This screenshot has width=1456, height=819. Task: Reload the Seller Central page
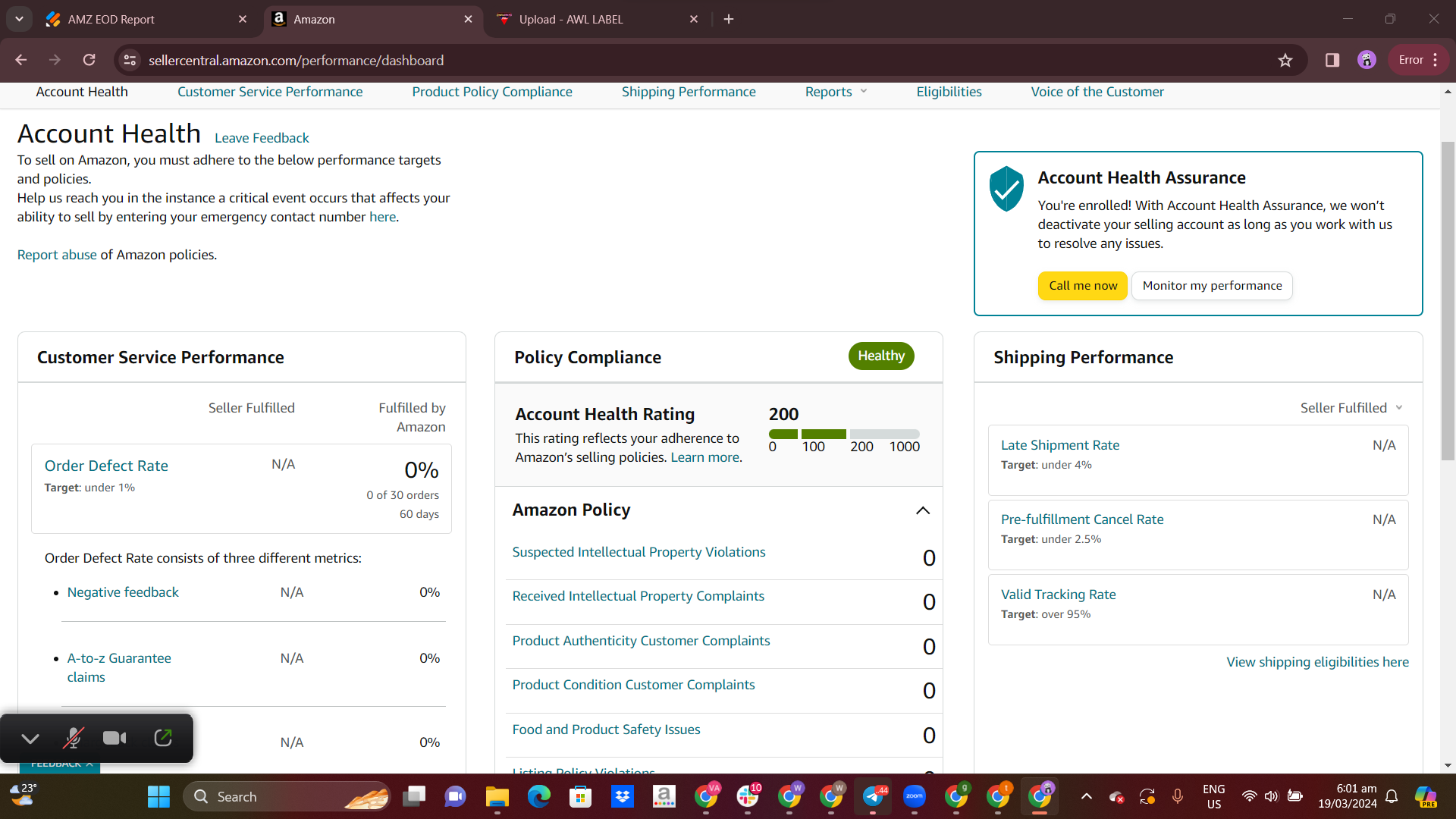click(x=89, y=60)
